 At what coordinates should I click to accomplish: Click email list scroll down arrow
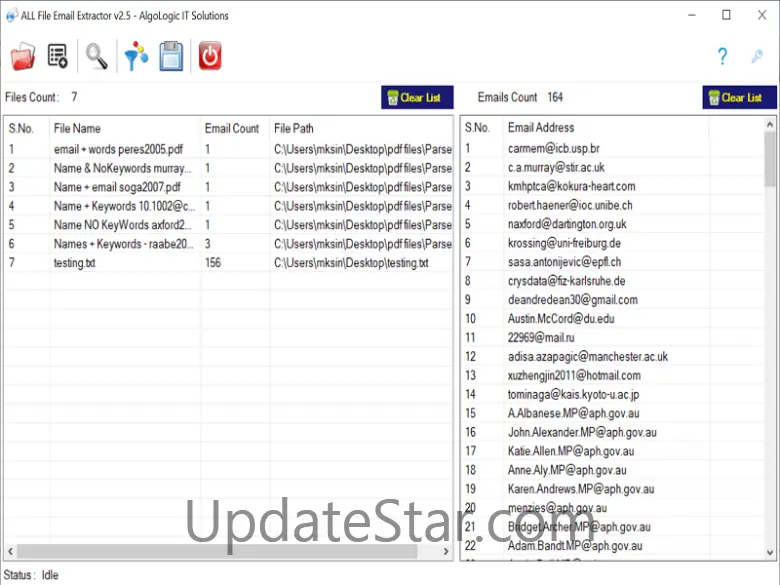[770, 552]
